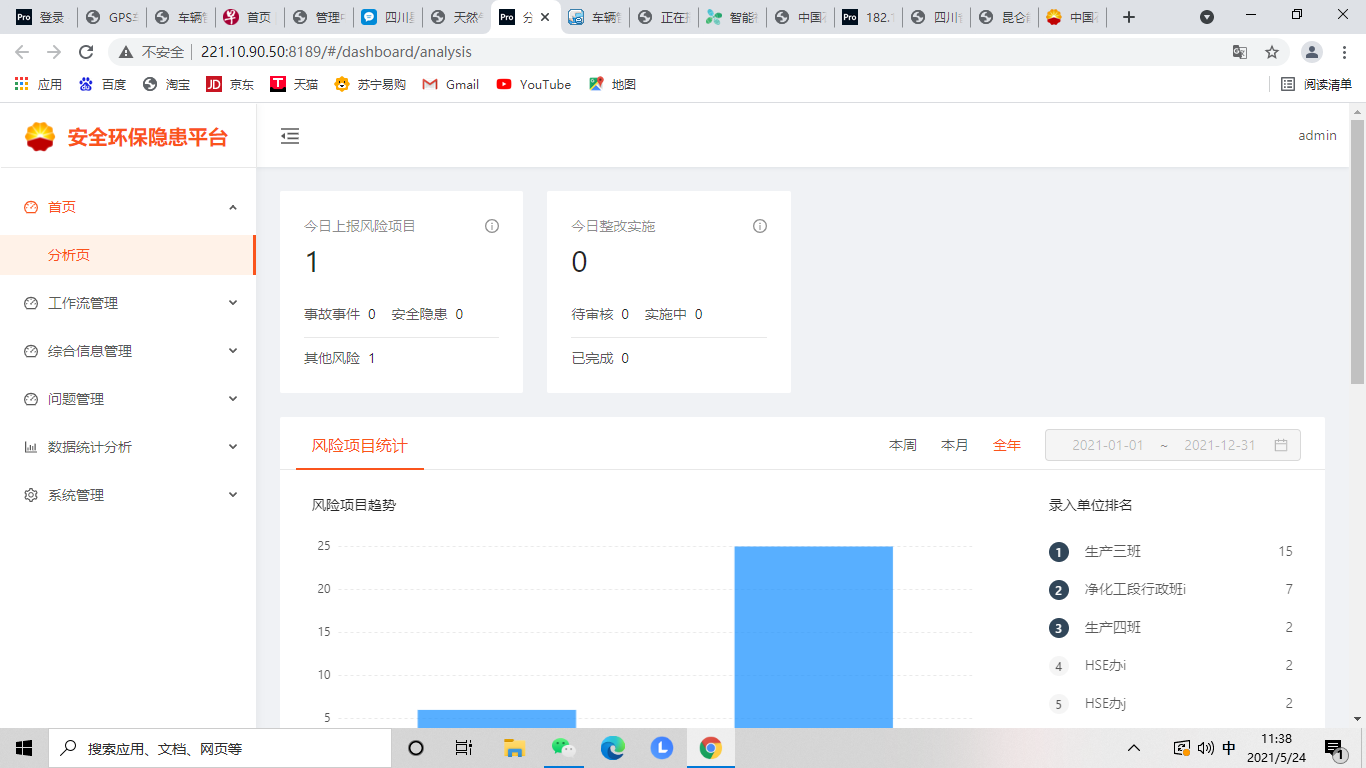Viewport: 1366px width, 768px height.
Task: Click the page vertical scrollbar thumb
Action: pos(1357,252)
